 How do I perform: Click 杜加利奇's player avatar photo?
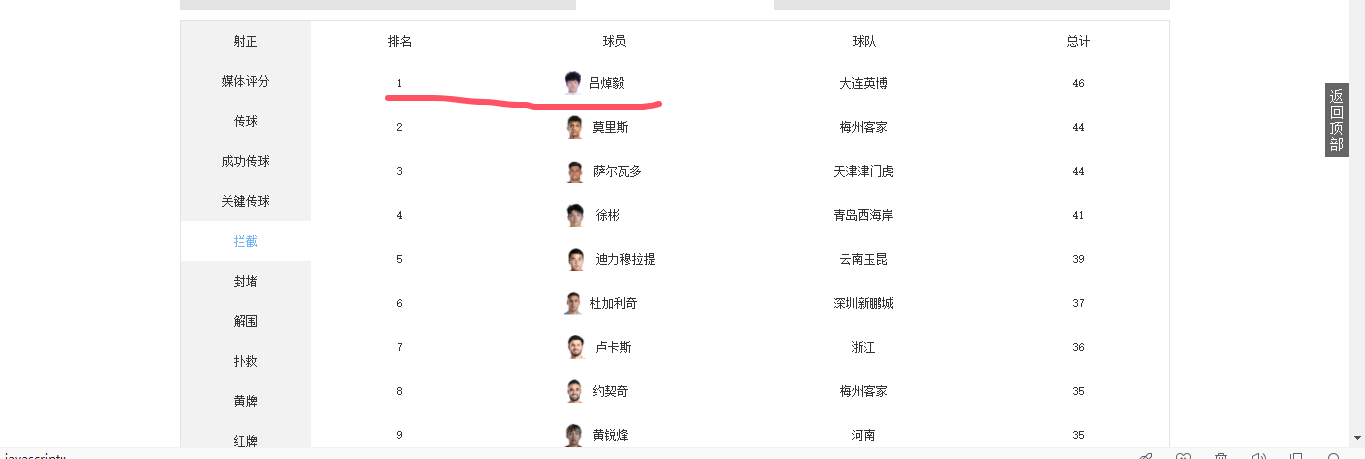(x=573, y=303)
